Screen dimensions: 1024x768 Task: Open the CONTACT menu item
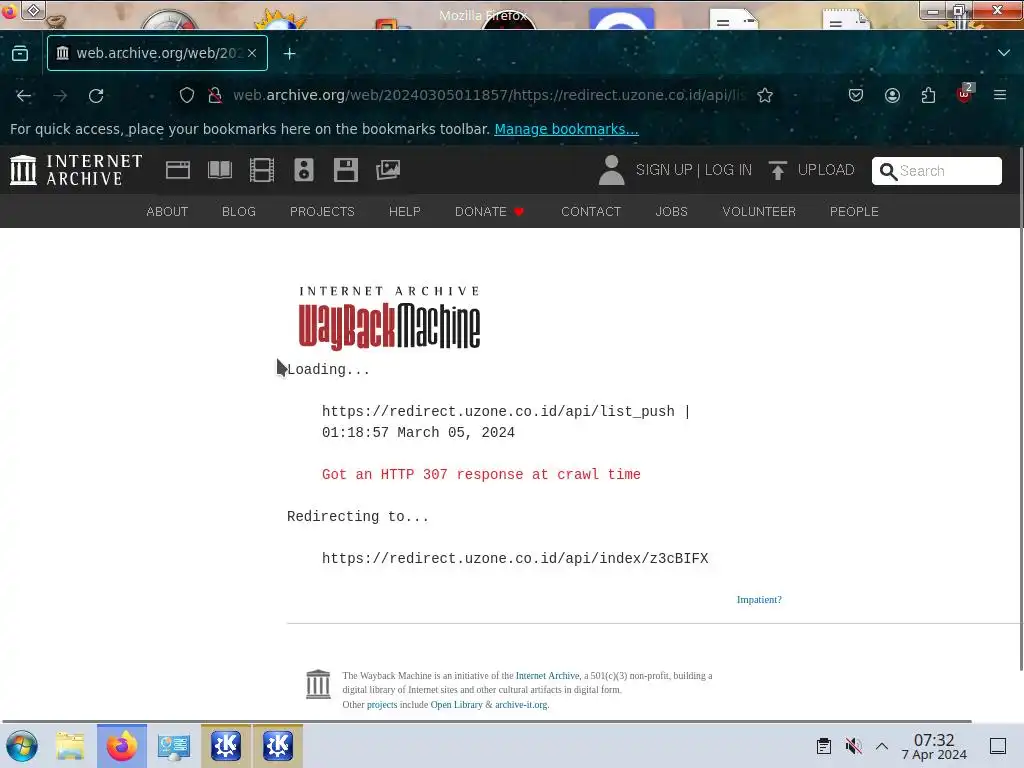[x=591, y=212]
